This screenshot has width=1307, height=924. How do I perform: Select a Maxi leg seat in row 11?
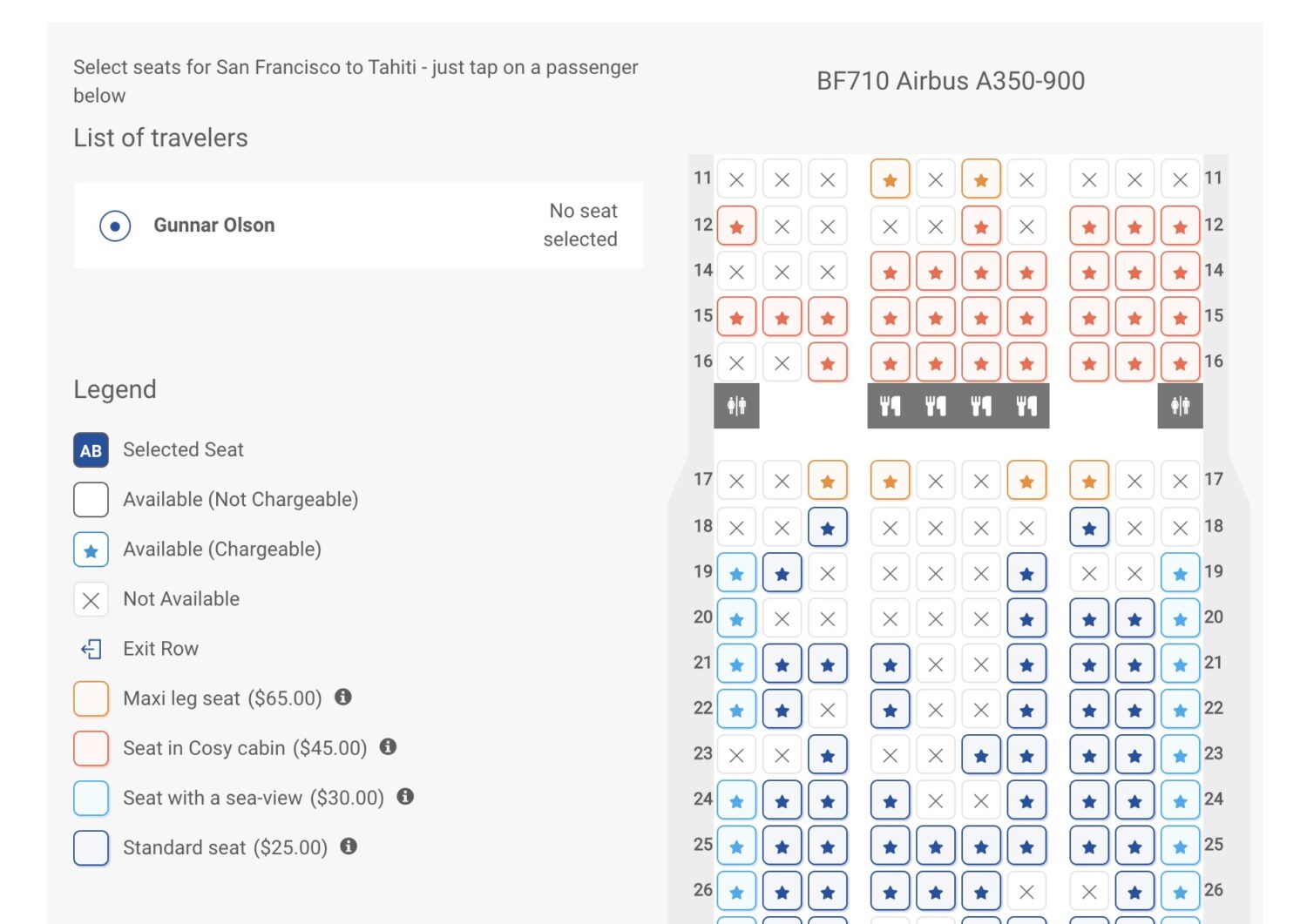coord(890,179)
